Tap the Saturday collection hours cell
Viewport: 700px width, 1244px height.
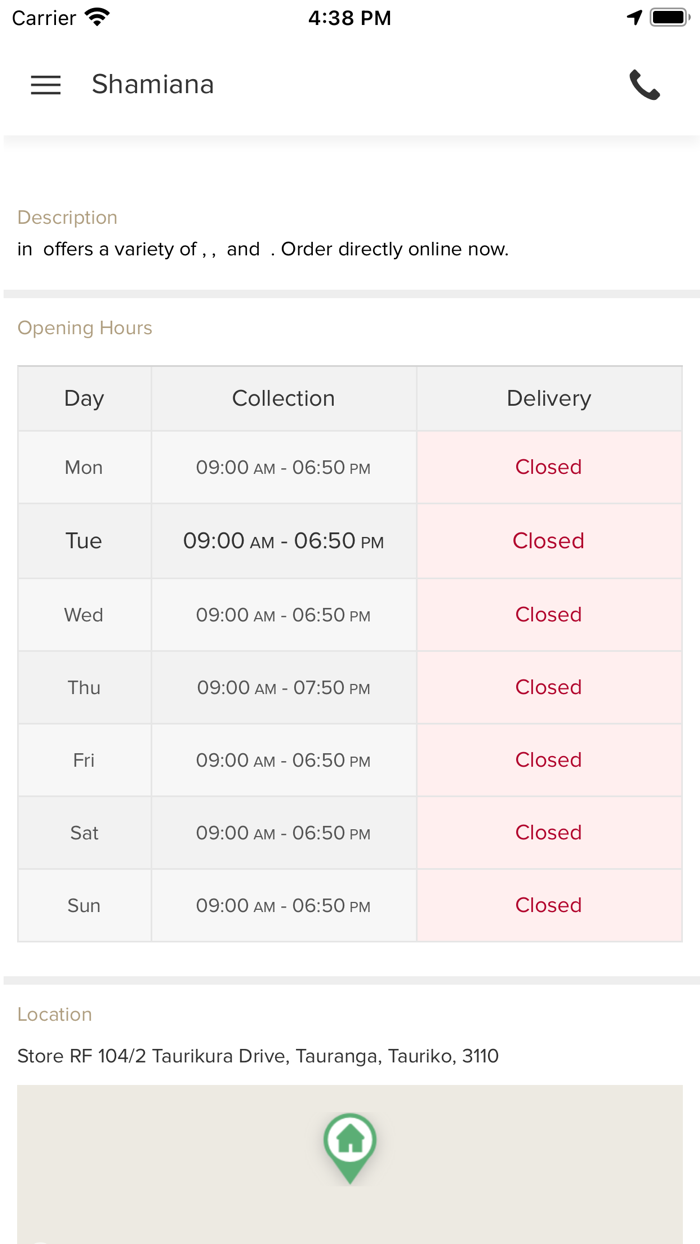283,833
